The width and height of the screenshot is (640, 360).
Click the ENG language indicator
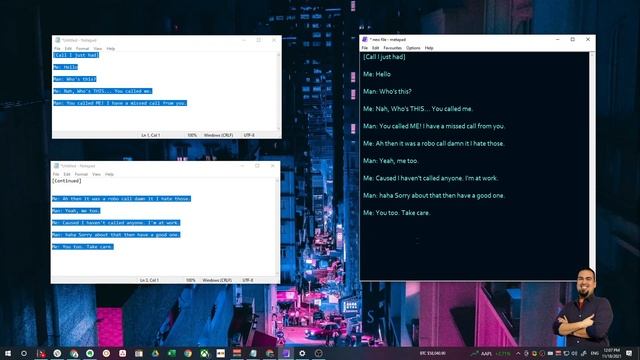pos(595,353)
